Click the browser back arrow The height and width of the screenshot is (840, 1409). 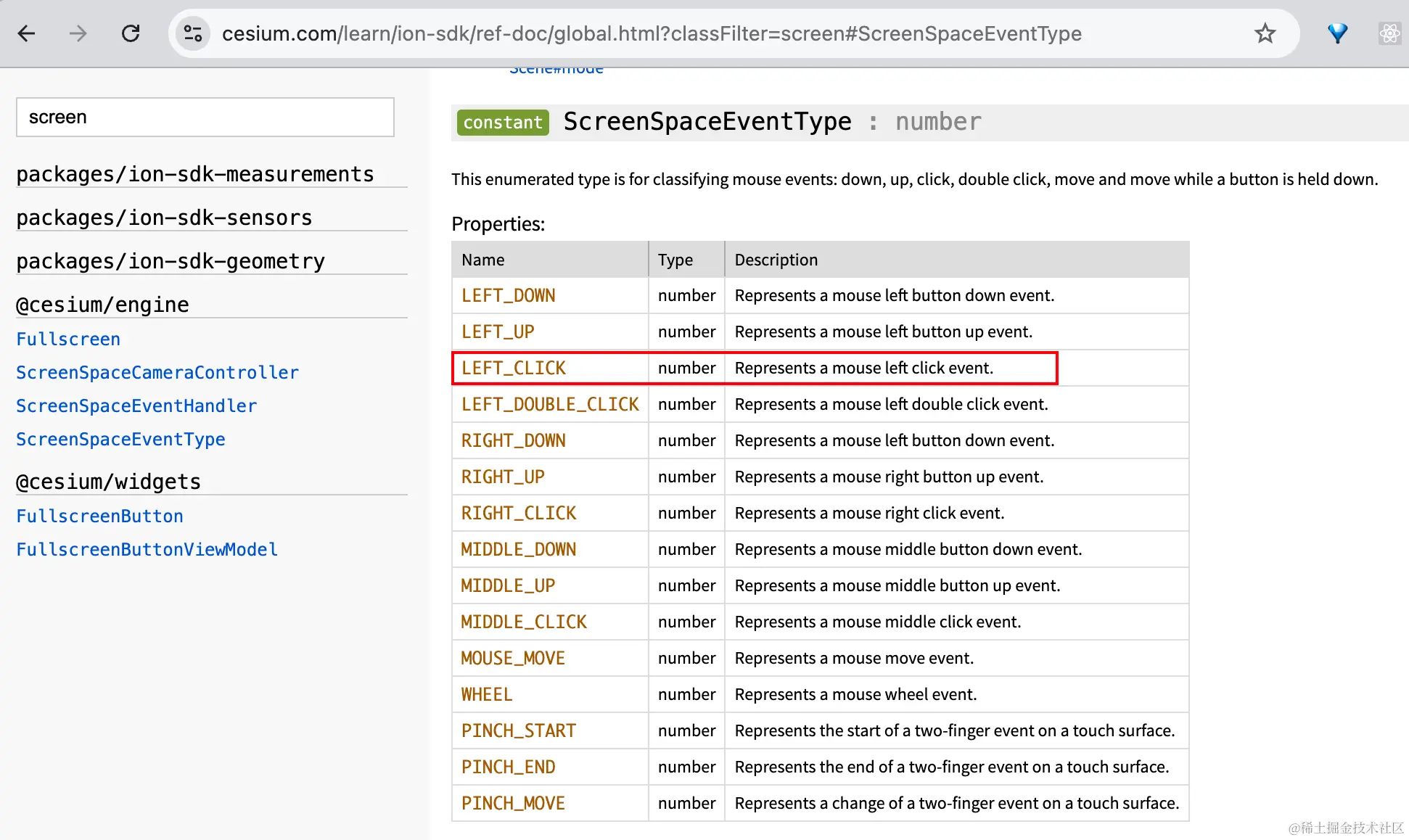pyautogui.click(x=27, y=33)
